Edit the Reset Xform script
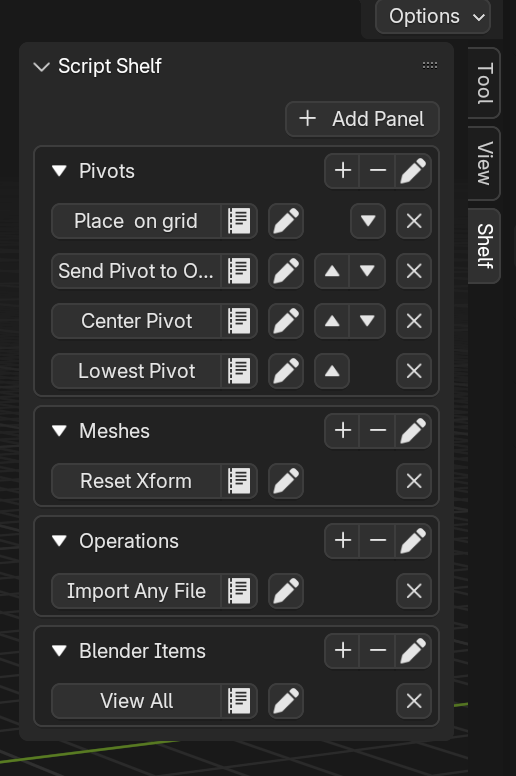Image resolution: width=516 pixels, height=776 pixels. (x=286, y=481)
